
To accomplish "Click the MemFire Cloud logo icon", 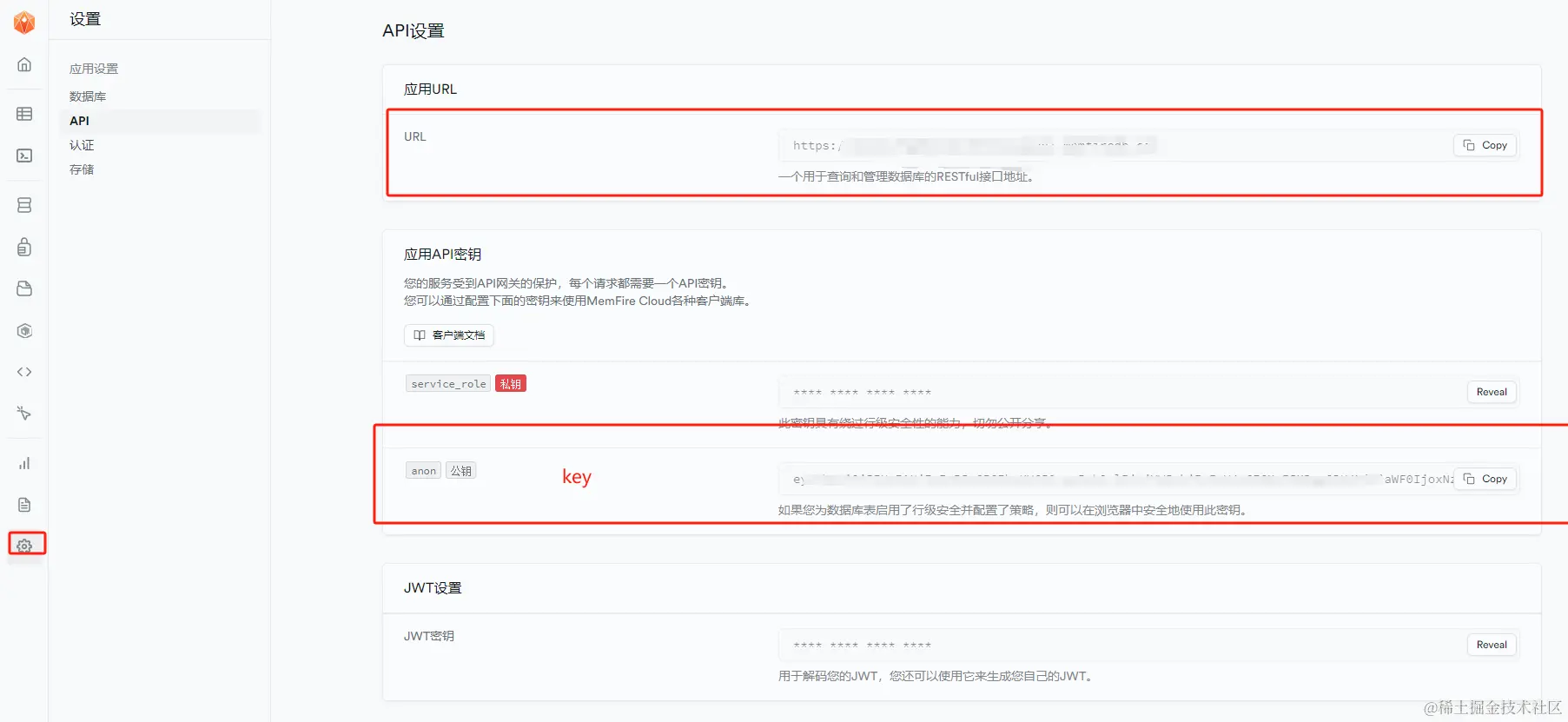I will point(24,23).
